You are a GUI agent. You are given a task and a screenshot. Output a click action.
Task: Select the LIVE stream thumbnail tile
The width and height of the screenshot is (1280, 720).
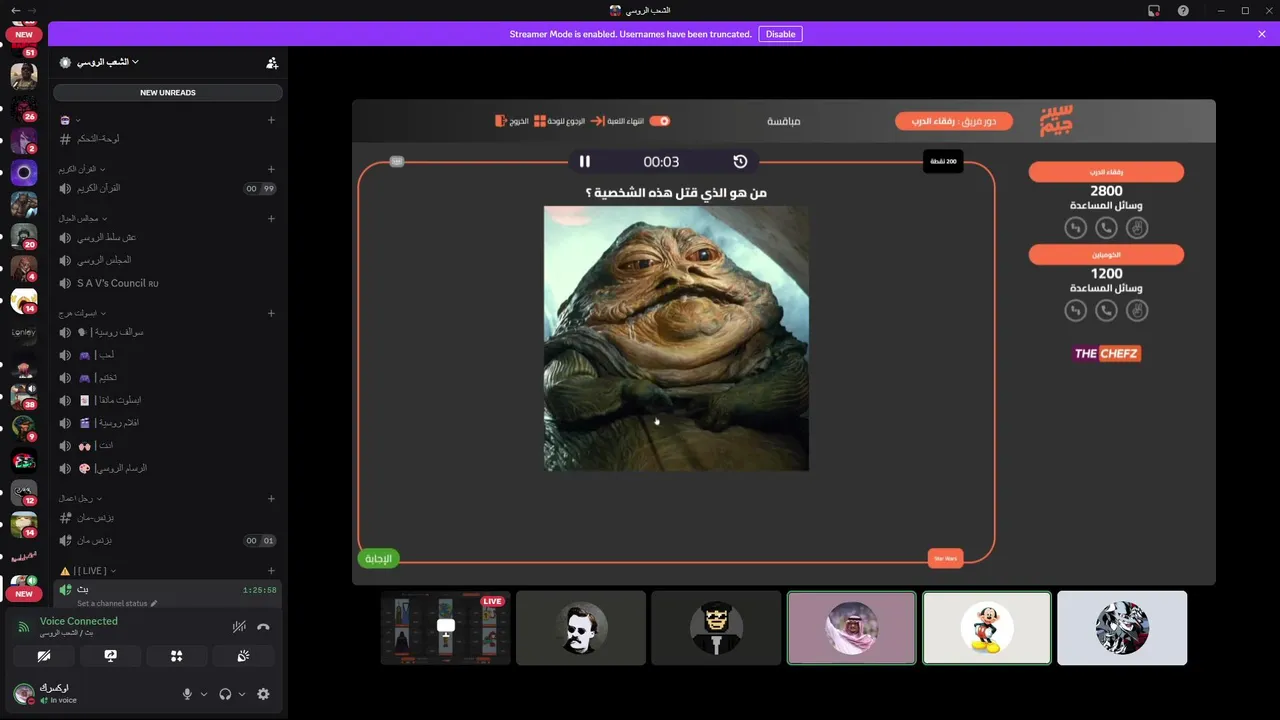point(446,628)
